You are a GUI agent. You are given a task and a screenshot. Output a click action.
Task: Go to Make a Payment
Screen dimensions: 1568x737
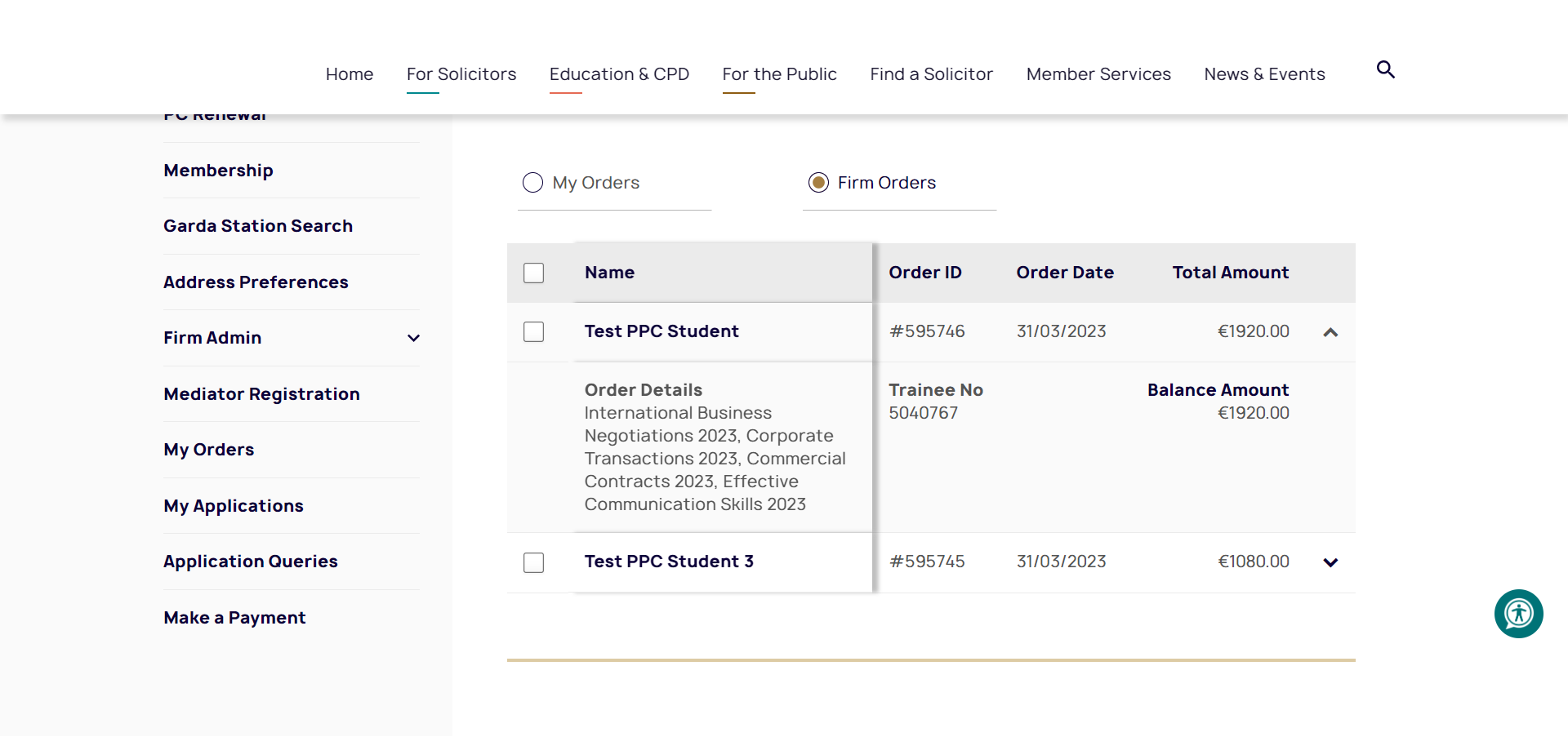tap(234, 618)
